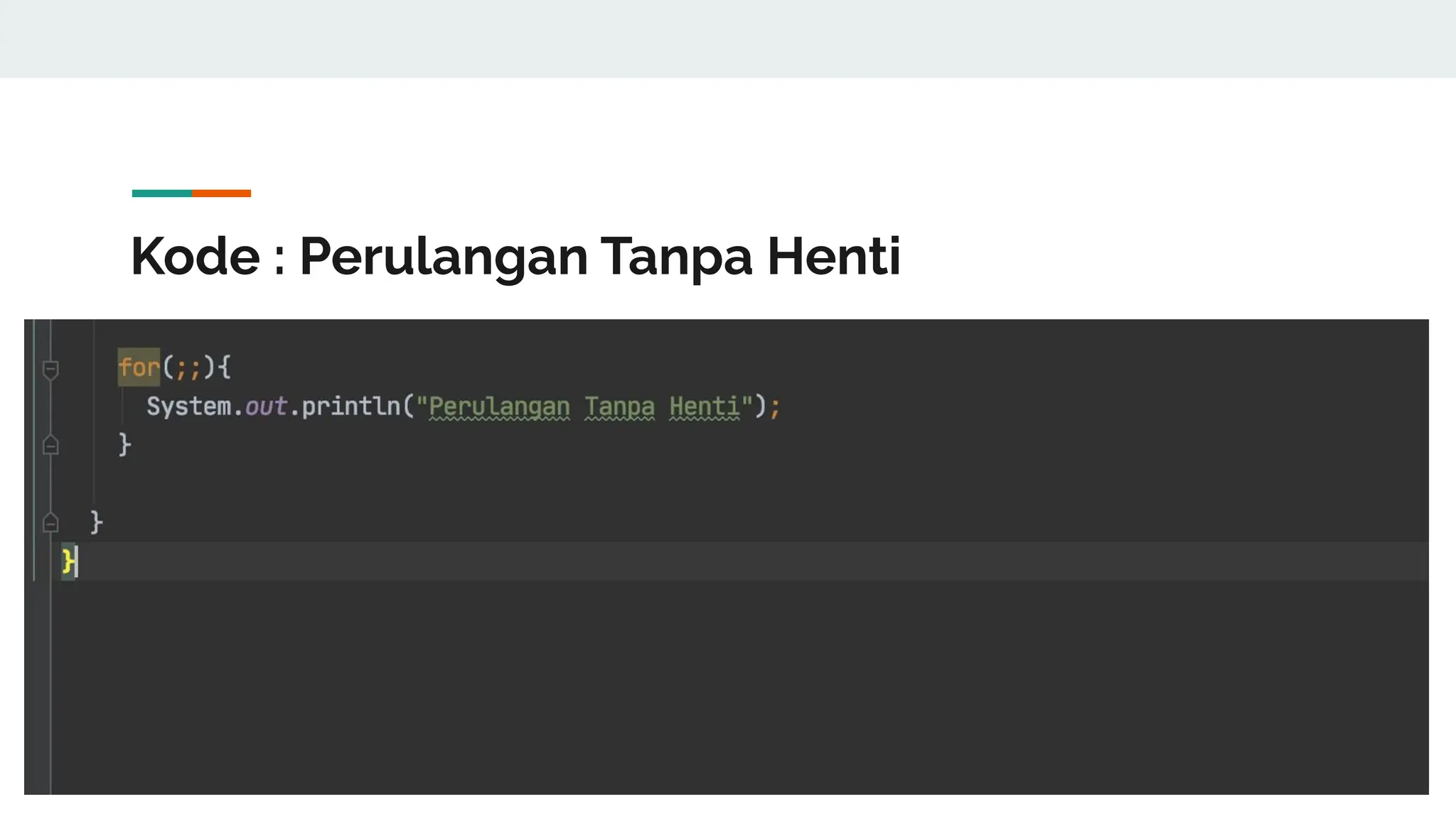This screenshot has height=819, width=1456.
Task: Collapse the fold marker at the method's closing brace
Action: pos(50,523)
